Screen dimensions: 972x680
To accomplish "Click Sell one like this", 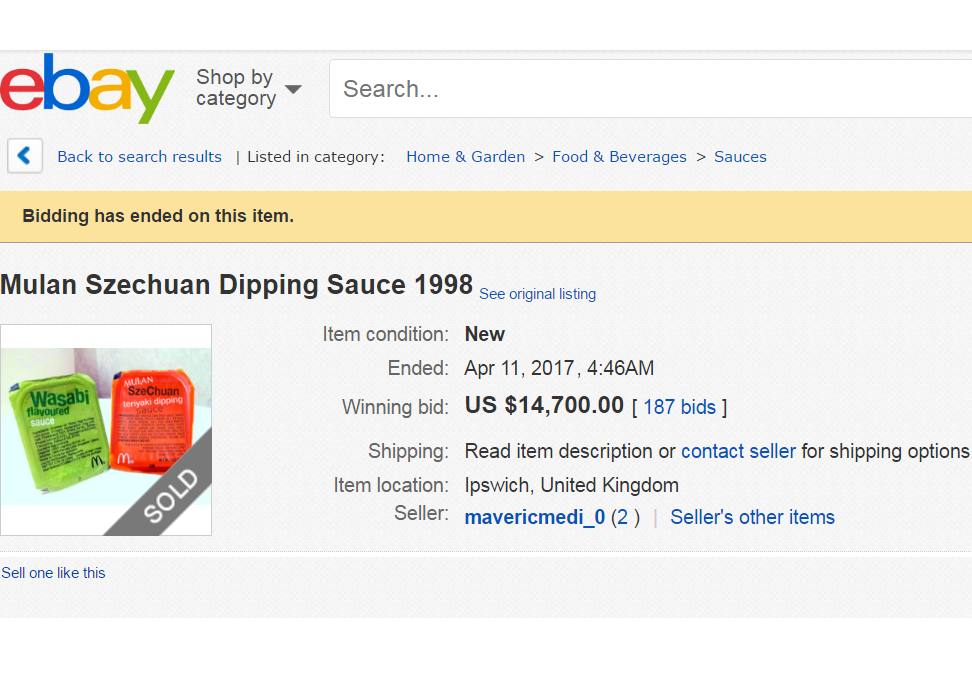I will click(53, 573).
